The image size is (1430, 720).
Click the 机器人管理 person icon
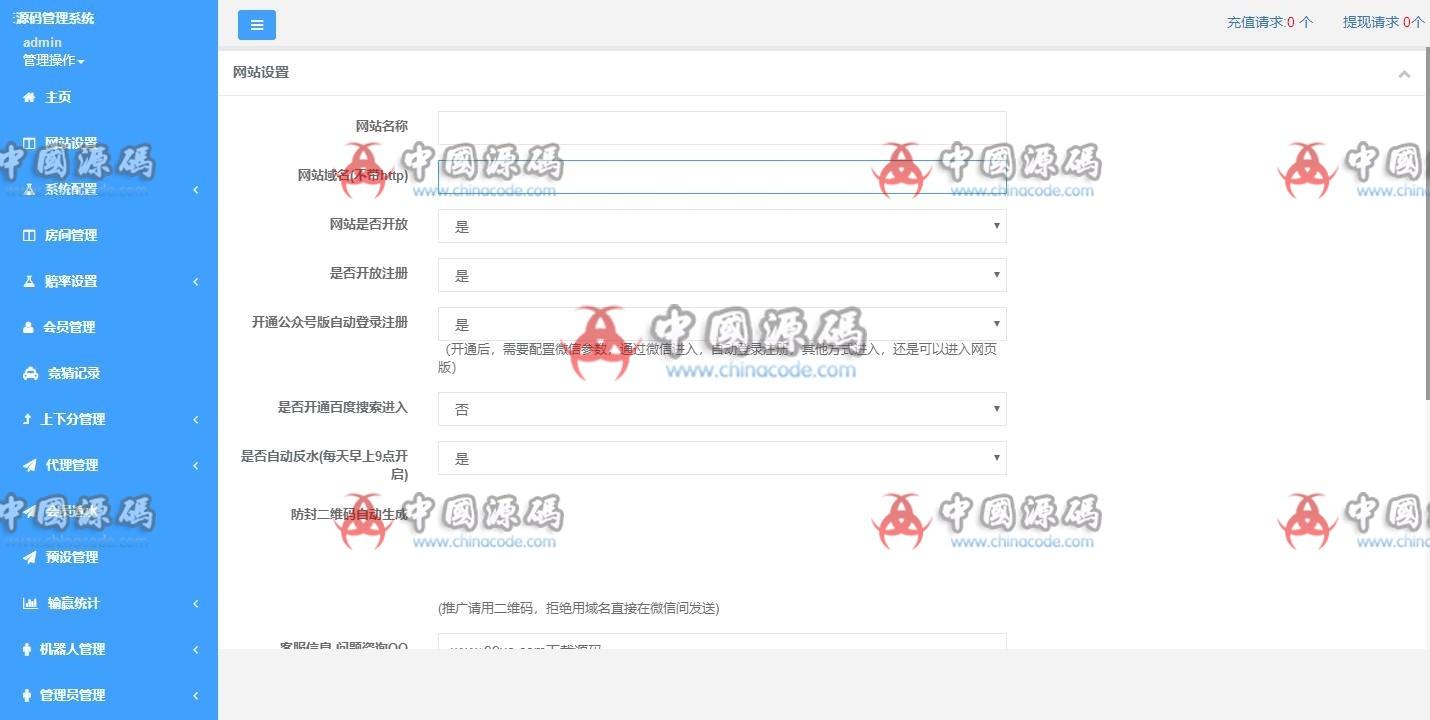[27, 649]
